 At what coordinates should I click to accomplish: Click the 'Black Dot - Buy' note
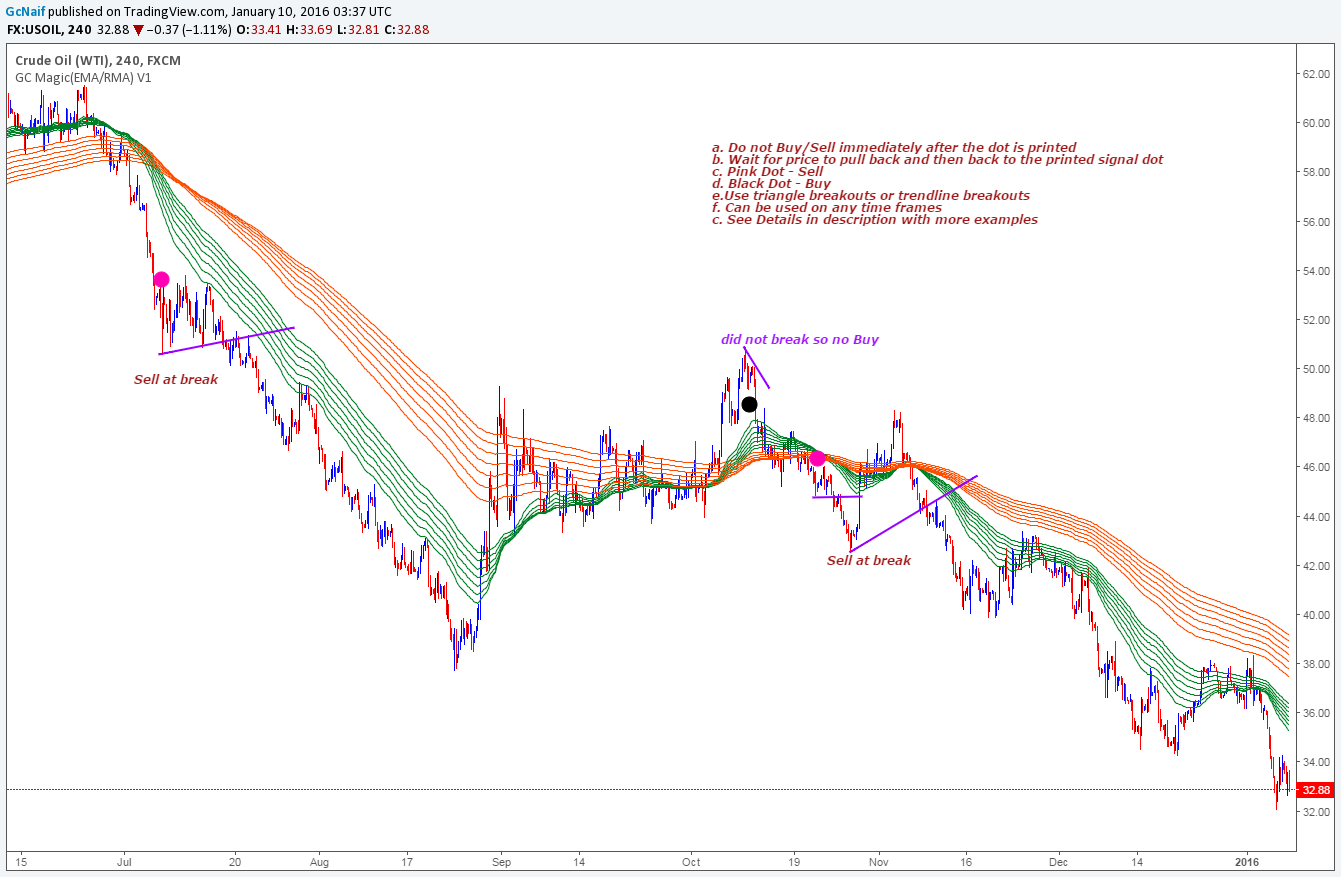click(771, 183)
